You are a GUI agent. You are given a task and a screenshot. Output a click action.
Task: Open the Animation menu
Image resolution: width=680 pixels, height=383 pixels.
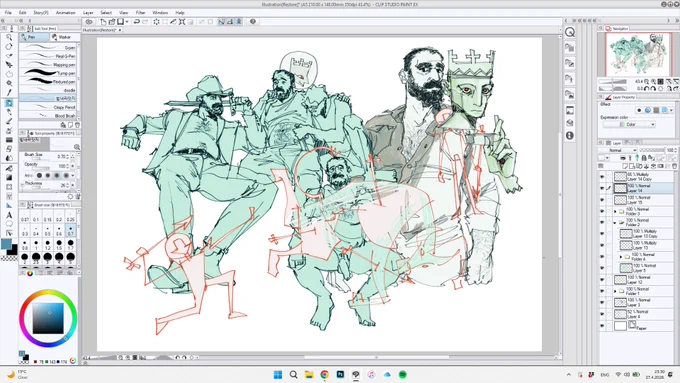(66, 13)
